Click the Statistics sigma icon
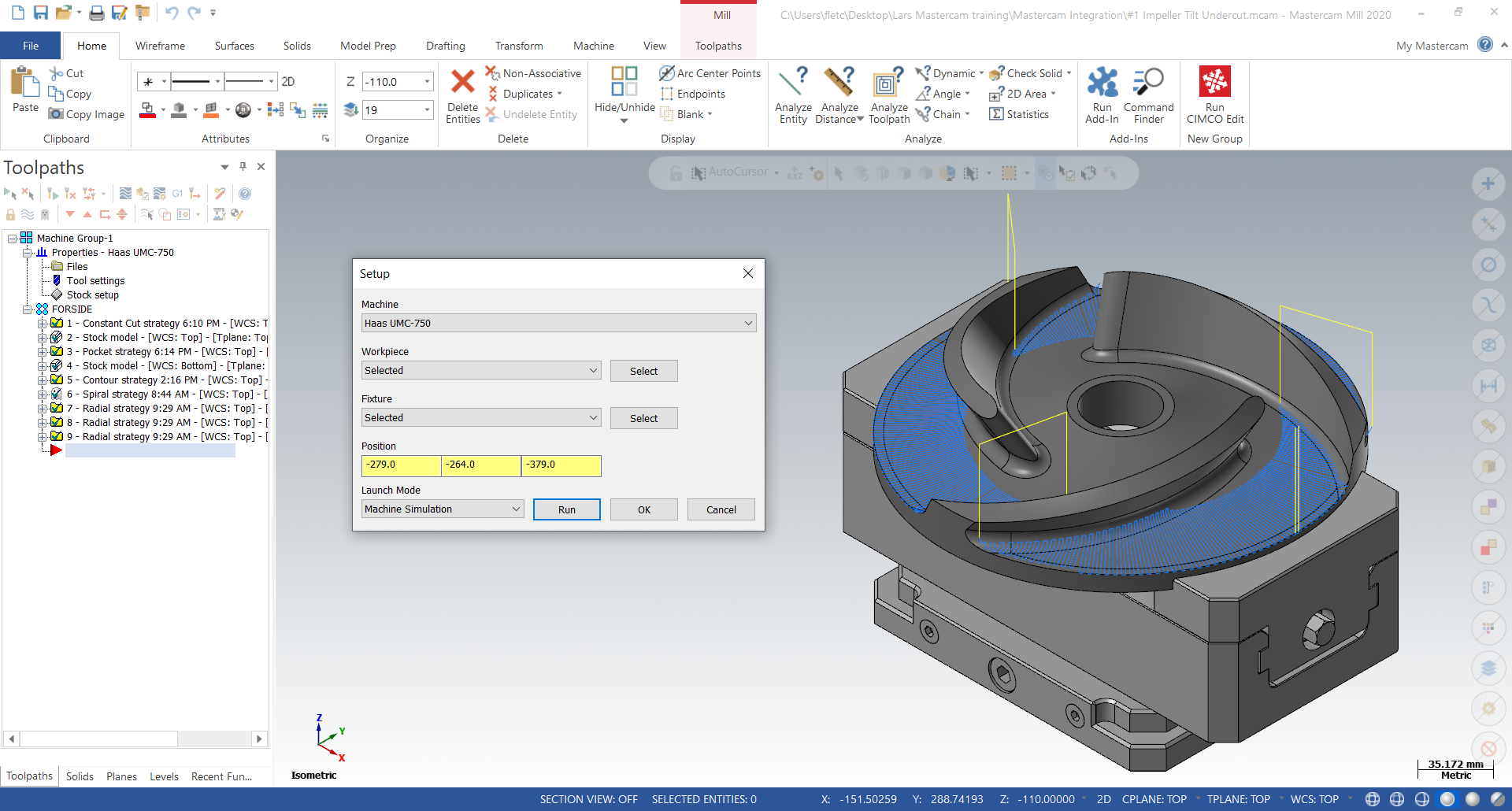Viewport: 1512px width, 811px height. coord(996,114)
